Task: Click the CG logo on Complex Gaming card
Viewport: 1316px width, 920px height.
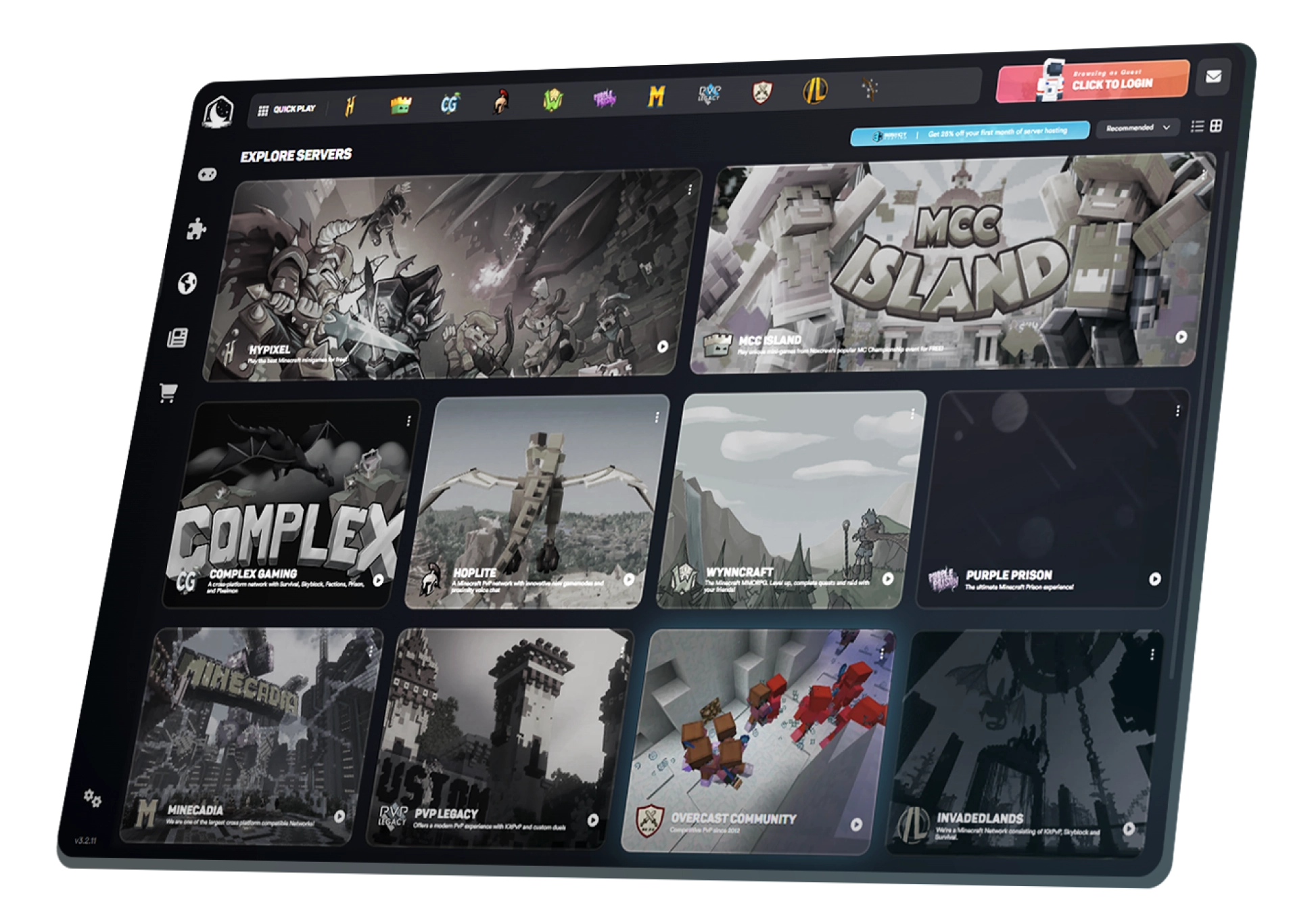Action: (187, 580)
